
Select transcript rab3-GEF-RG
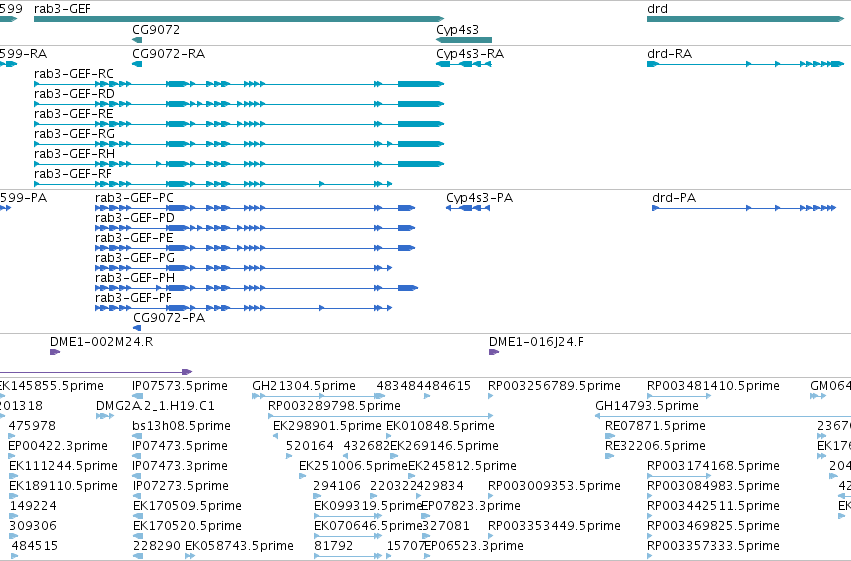click(x=239, y=144)
